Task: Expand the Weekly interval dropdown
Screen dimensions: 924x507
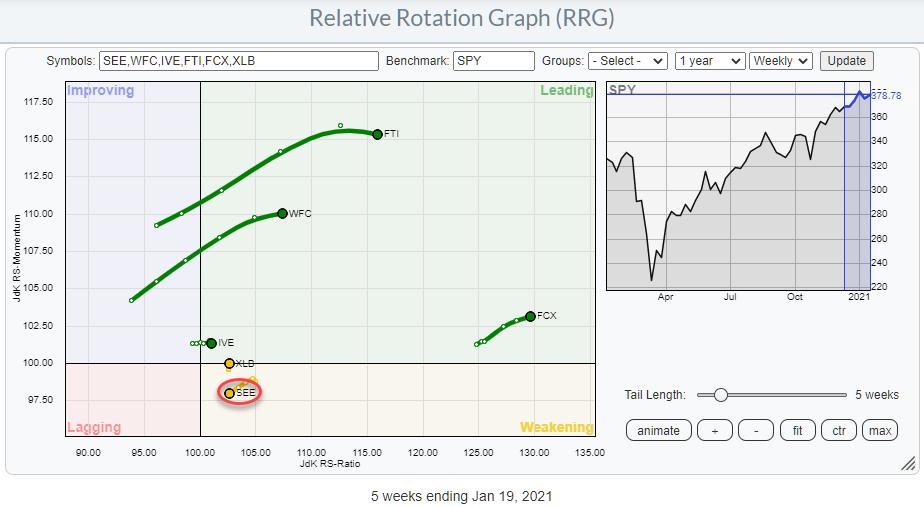Action: click(780, 61)
